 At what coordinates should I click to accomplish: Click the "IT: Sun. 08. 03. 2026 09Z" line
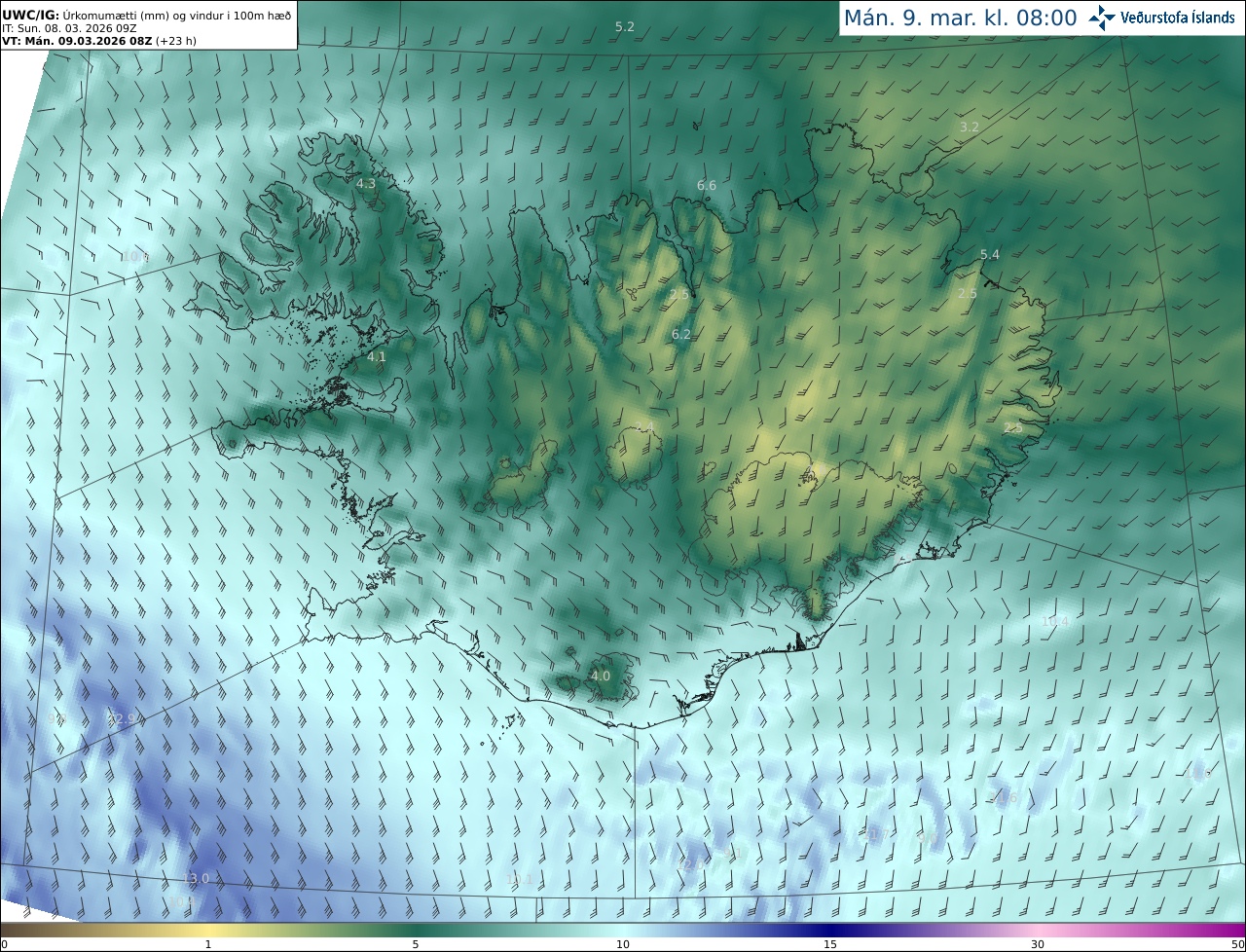tap(68, 28)
